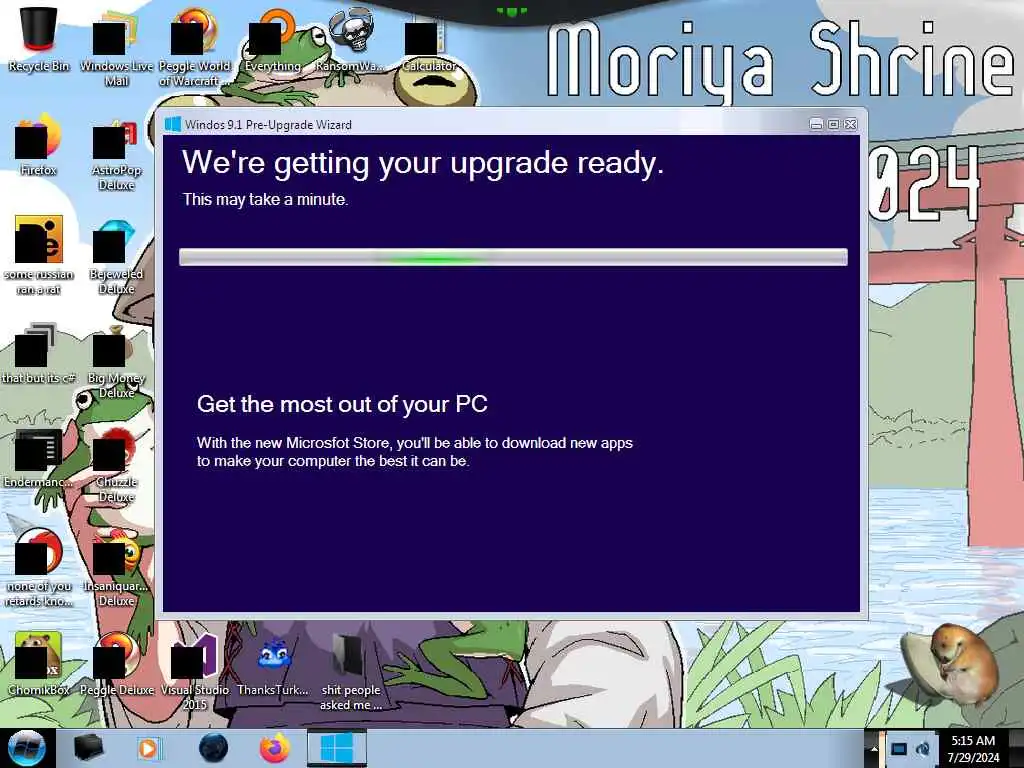This screenshot has width=1024, height=768.
Task: Click the Windows Start orb
Action: [x=26, y=748]
